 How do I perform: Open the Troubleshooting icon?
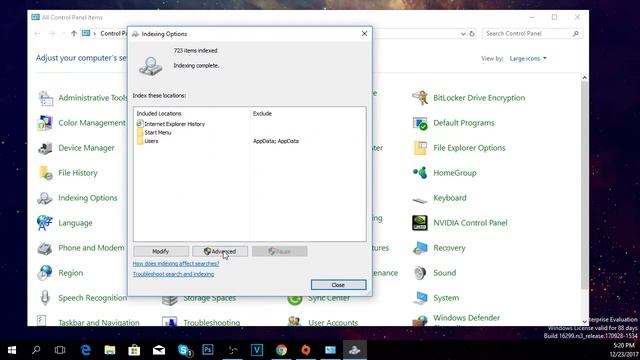(x=170, y=321)
